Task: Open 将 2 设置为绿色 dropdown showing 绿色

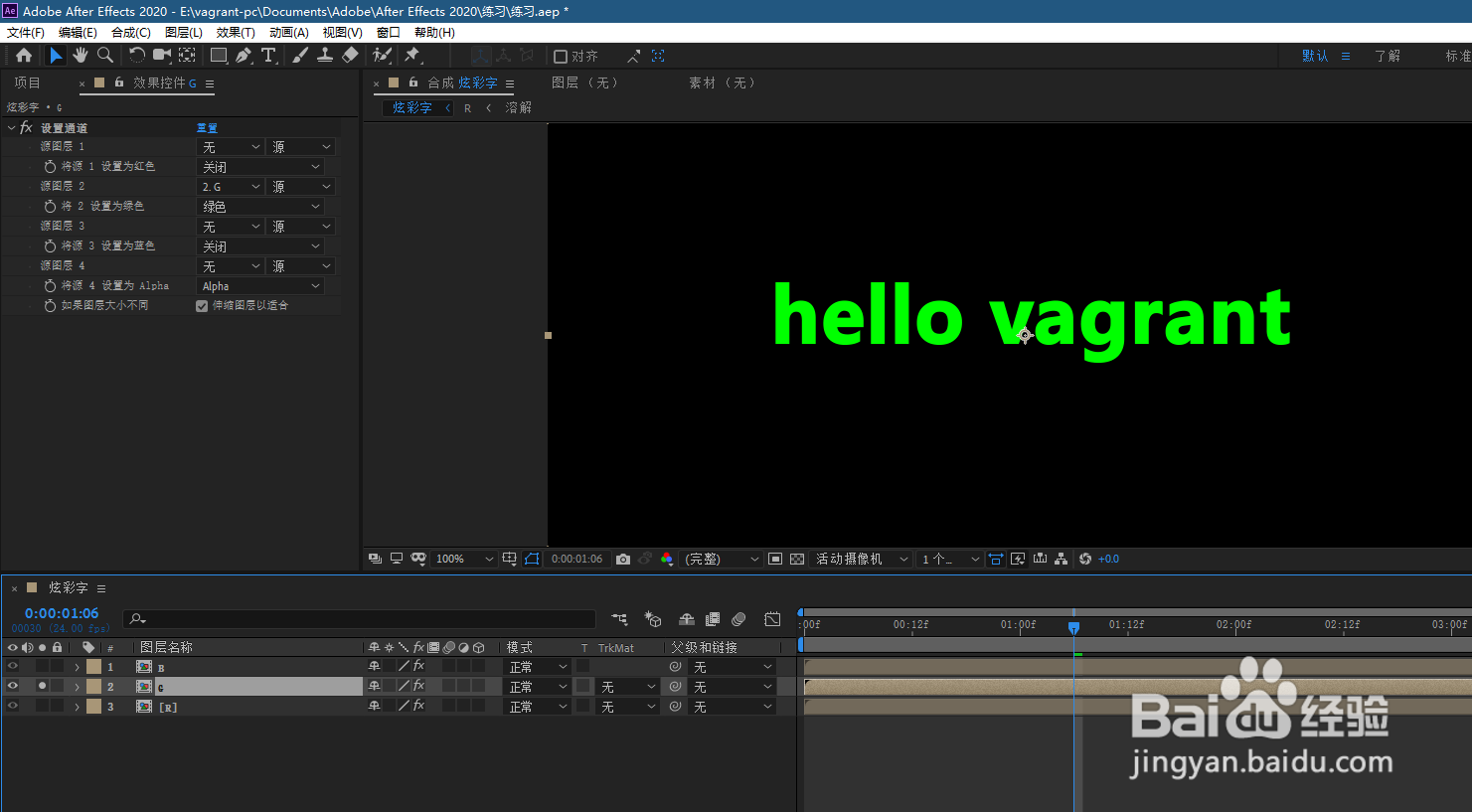Action: [x=261, y=207]
